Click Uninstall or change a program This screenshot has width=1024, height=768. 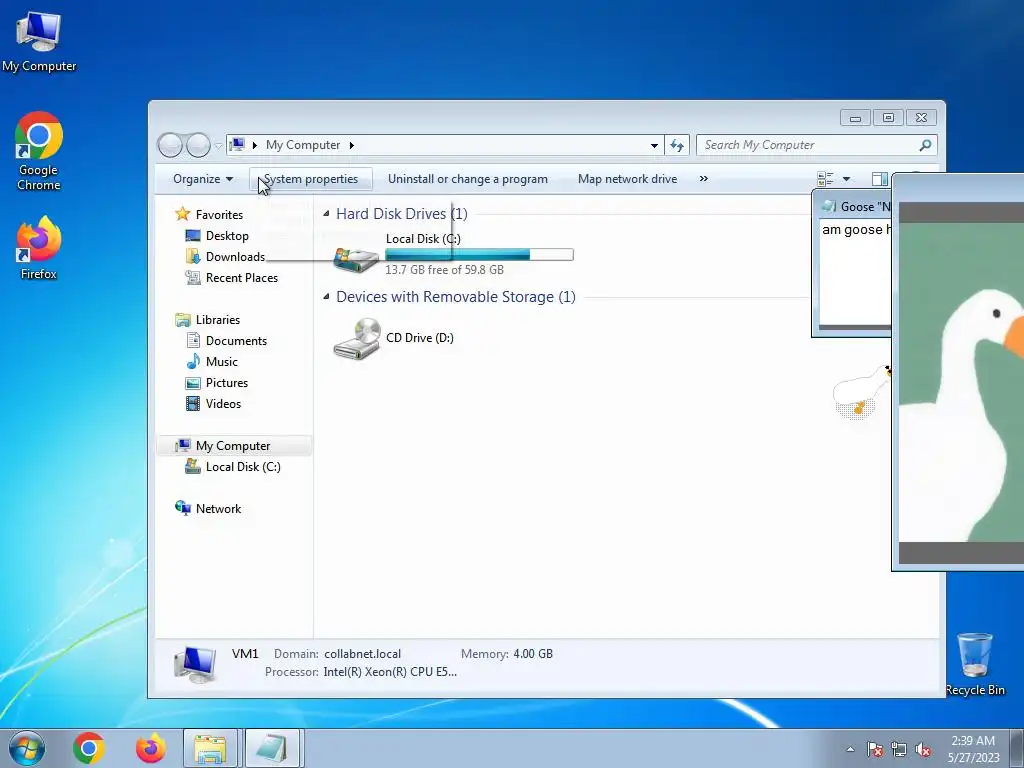468,179
